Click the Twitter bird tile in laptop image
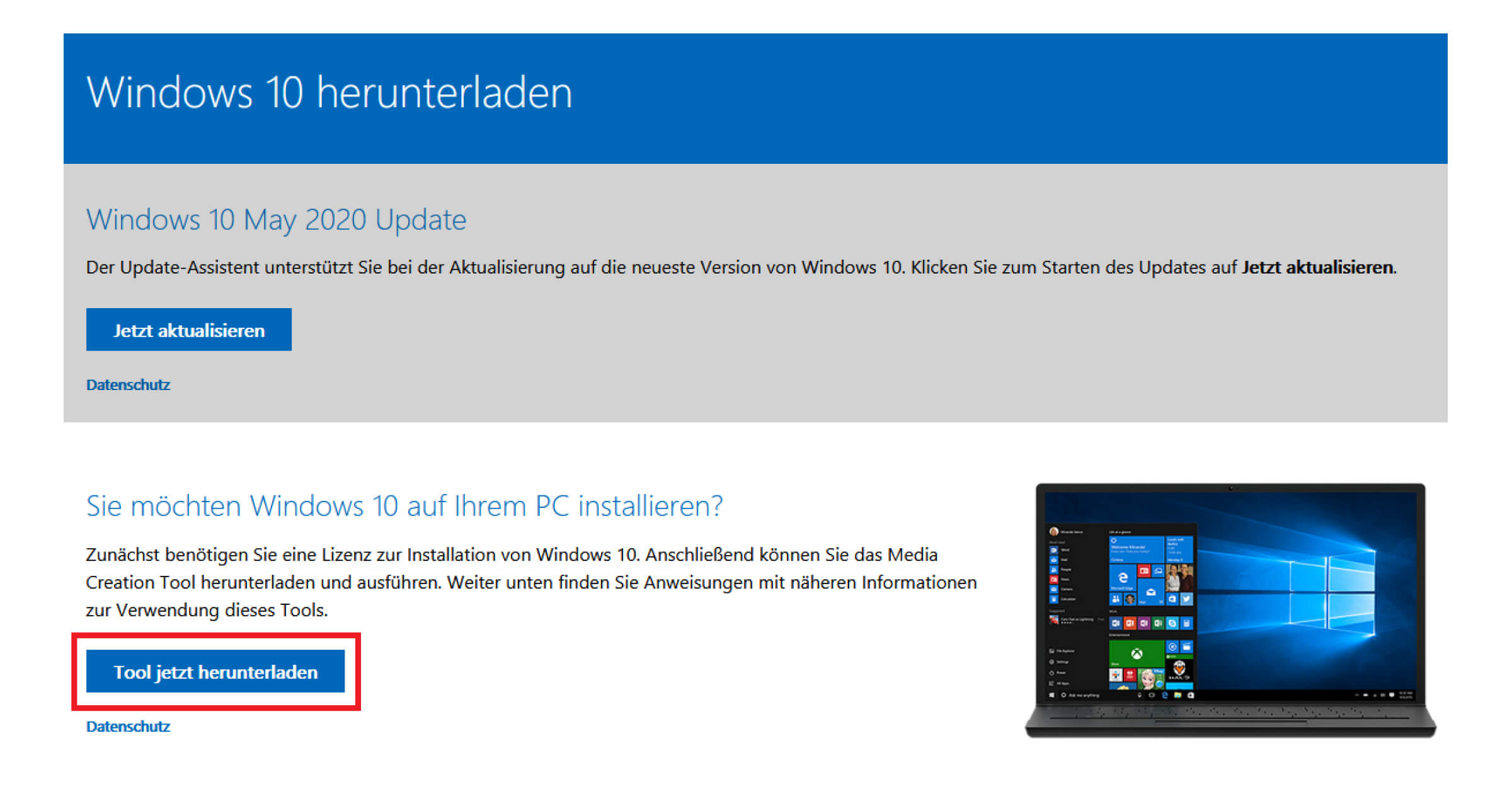Screen dimensions: 1512x794 click(1186, 599)
